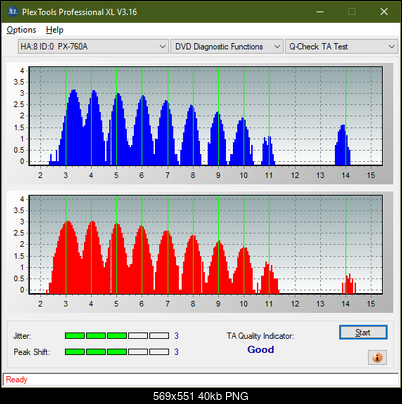Expand the Q-Check TA Test dropdown

click(x=342, y=47)
